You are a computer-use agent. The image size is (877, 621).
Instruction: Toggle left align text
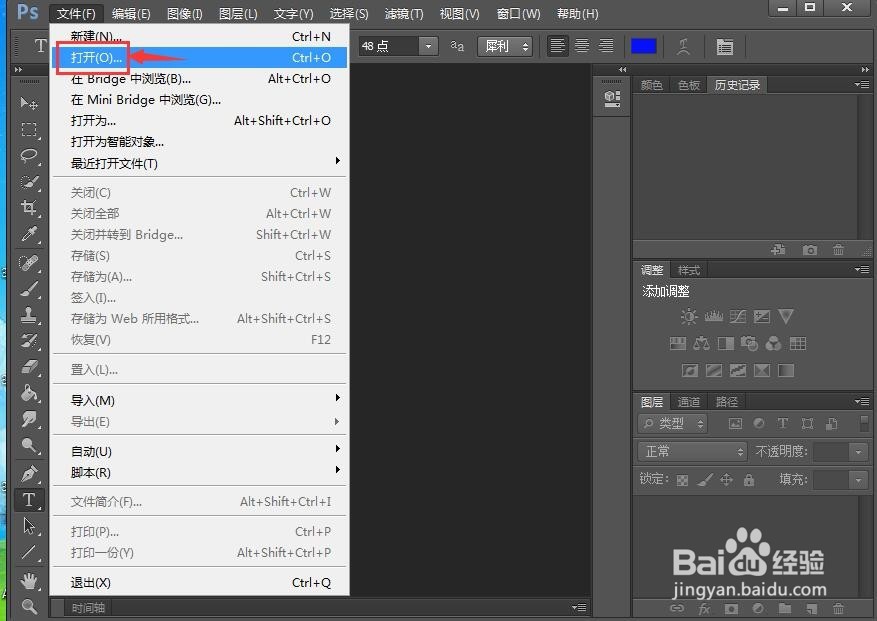click(557, 46)
